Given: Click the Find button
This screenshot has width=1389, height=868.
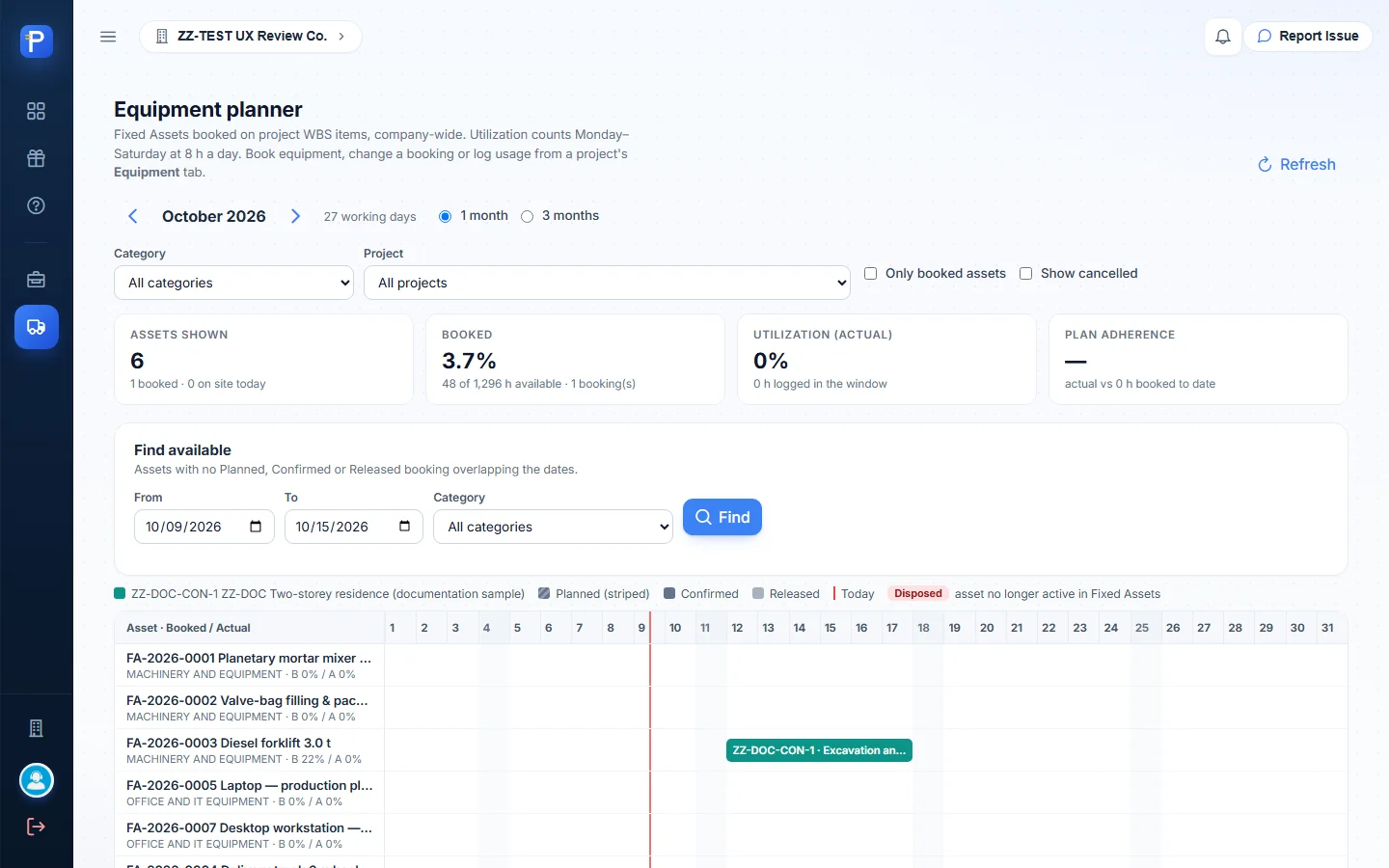Looking at the screenshot, I should click(x=722, y=517).
